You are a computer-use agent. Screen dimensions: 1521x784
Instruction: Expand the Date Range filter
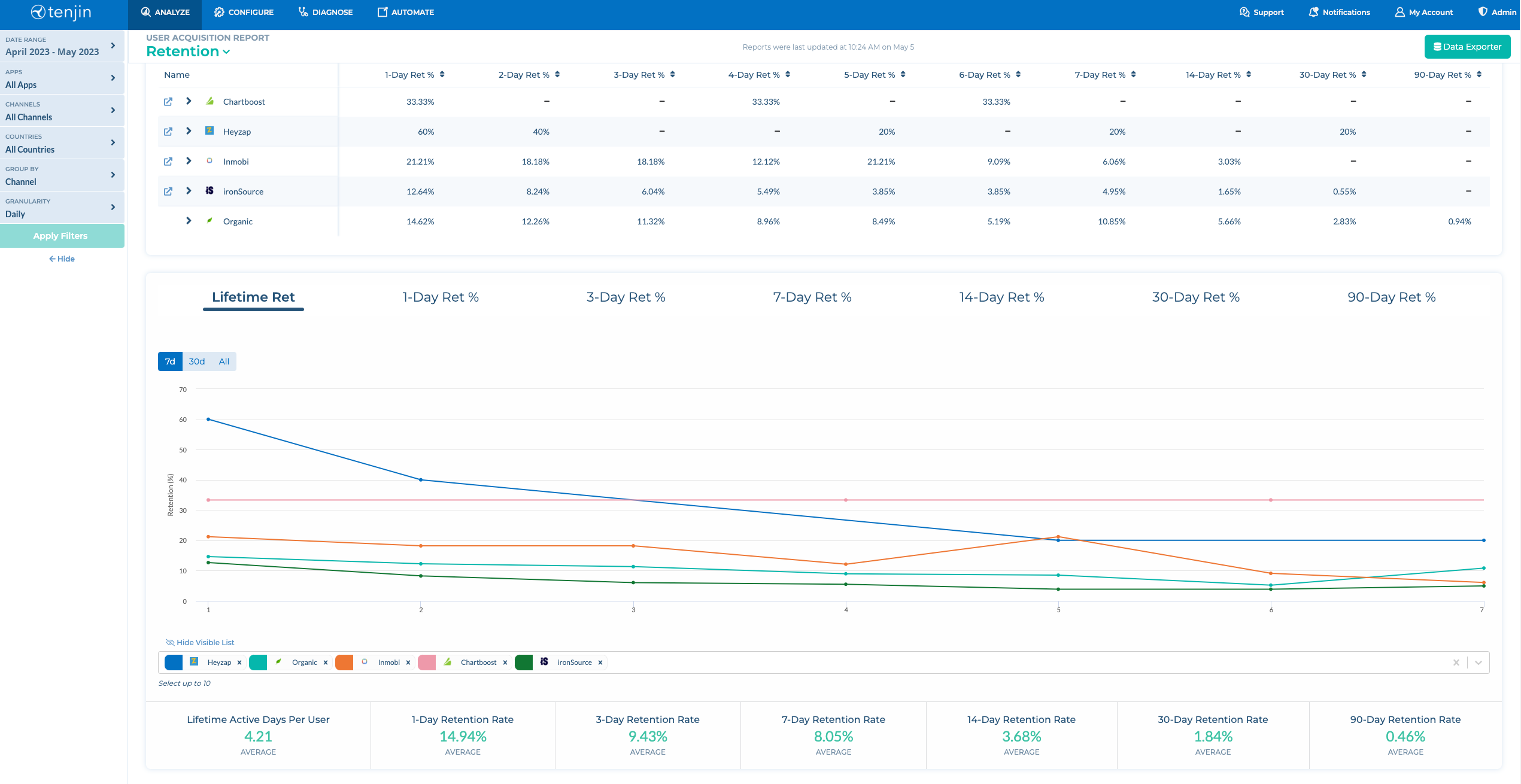coord(62,46)
